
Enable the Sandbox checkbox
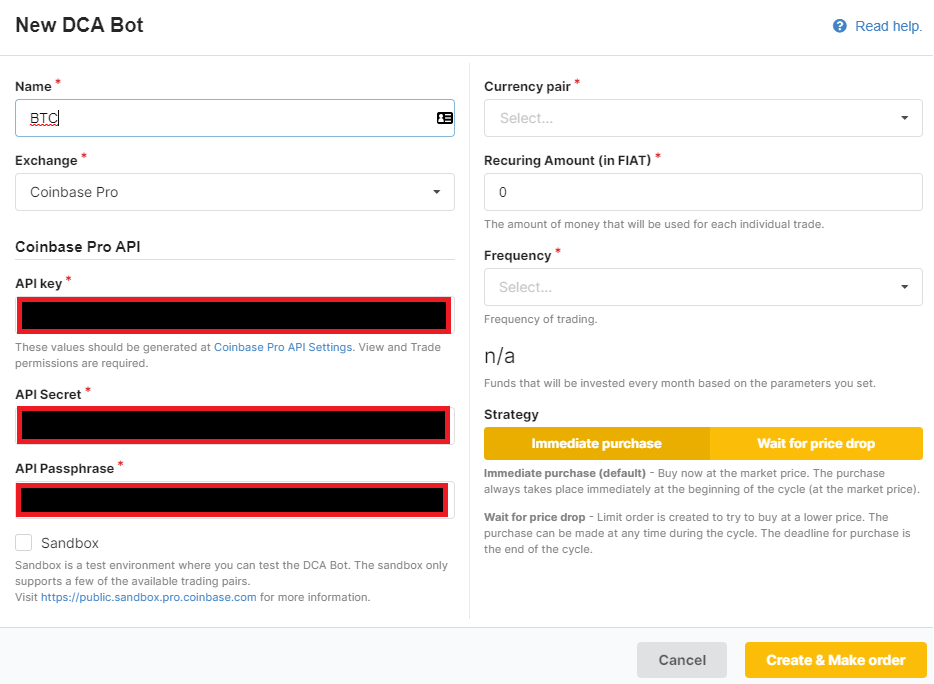pos(24,543)
